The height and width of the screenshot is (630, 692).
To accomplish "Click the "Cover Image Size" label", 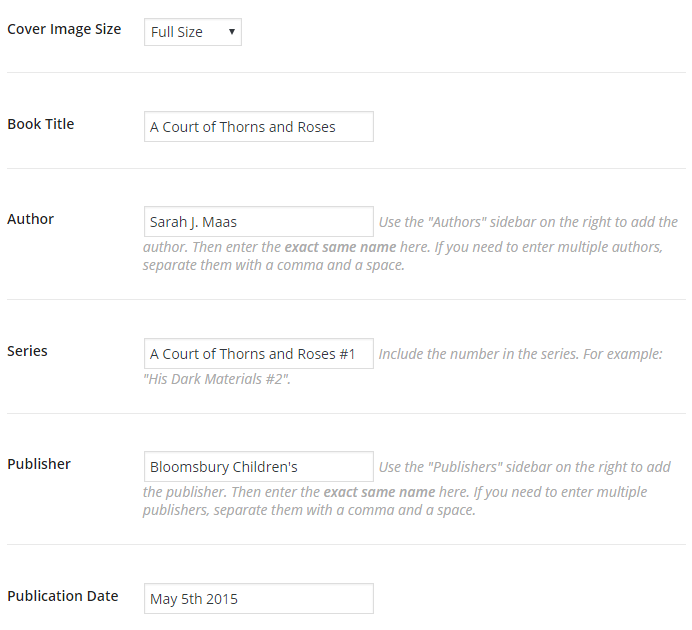I will [x=64, y=29].
